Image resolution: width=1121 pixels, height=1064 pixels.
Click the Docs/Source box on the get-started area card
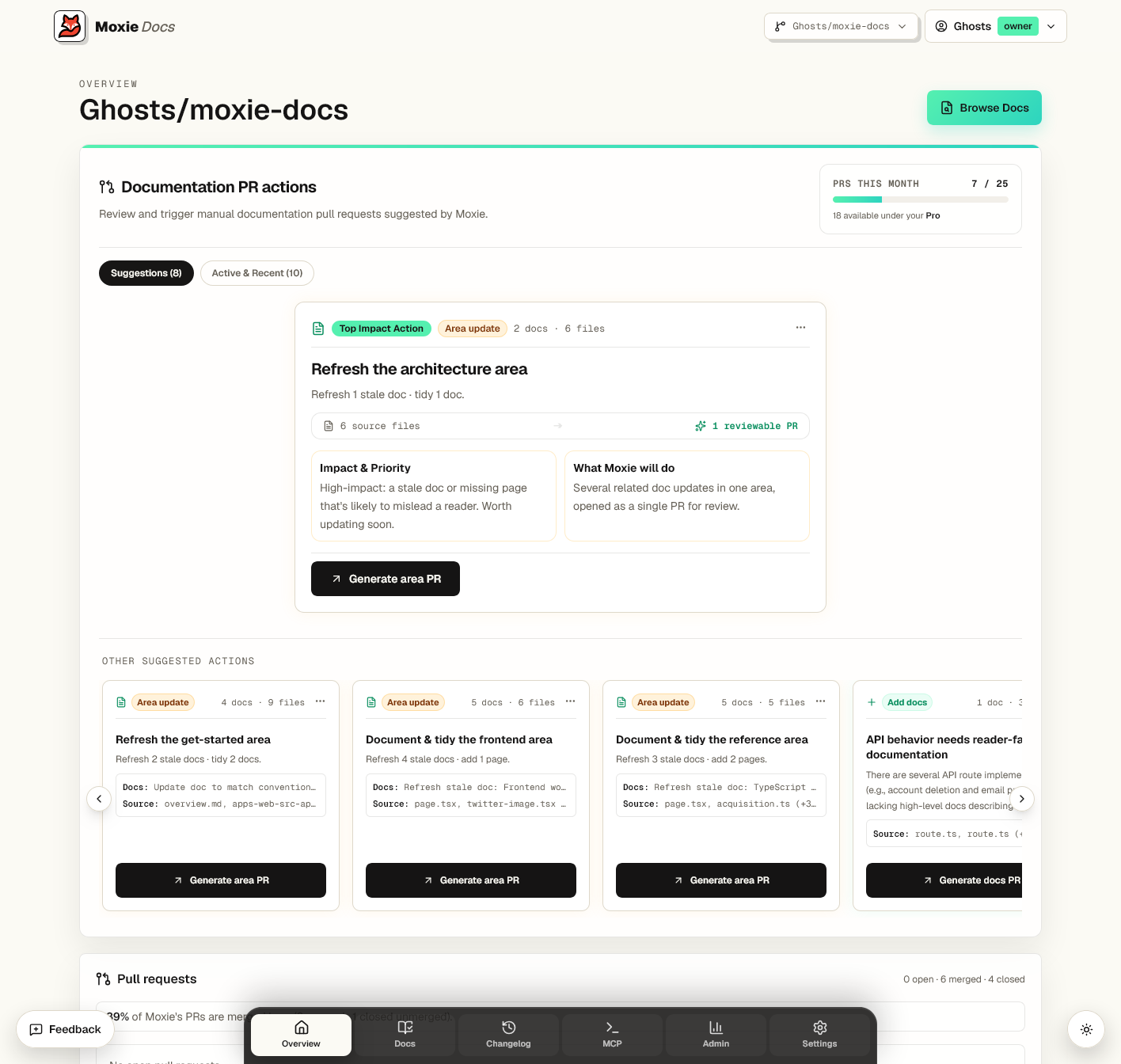(221, 796)
